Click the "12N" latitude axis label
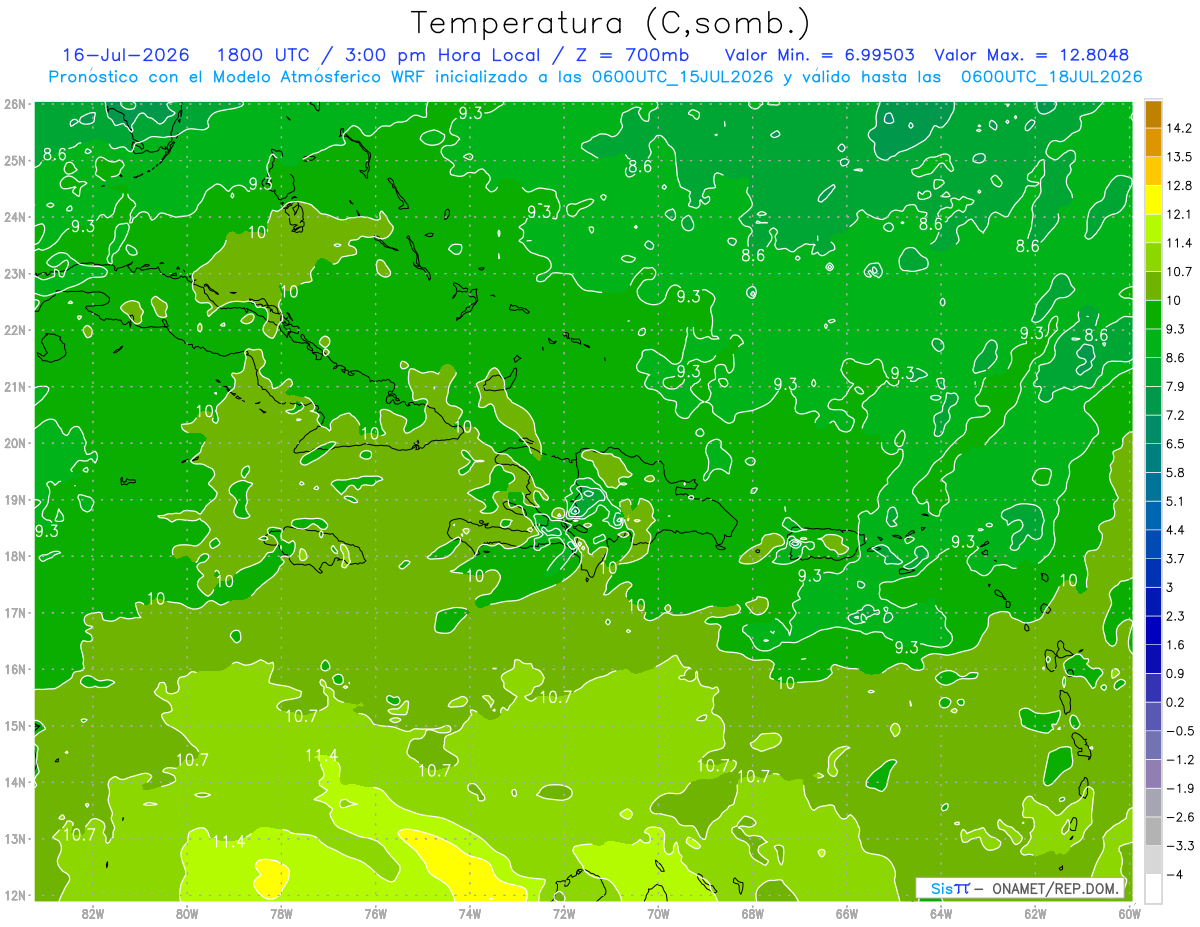1200x927 pixels. point(14,895)
